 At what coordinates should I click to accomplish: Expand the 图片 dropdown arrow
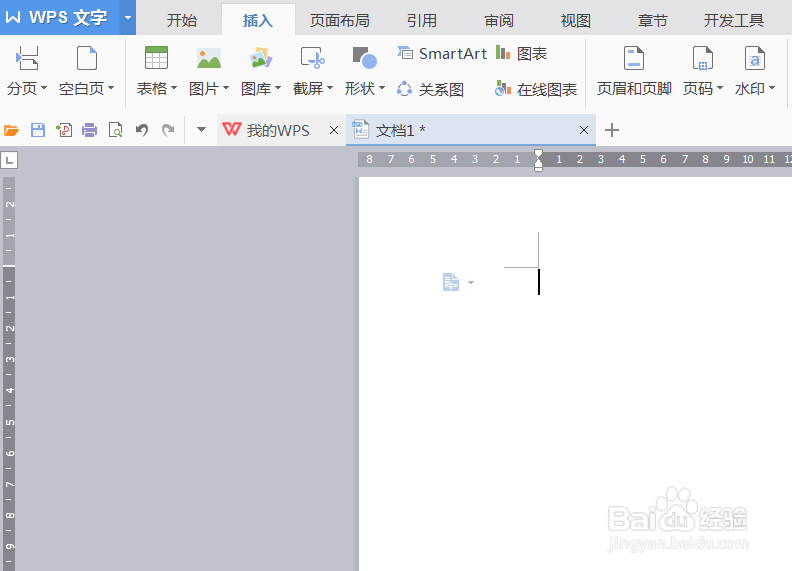[x=226, y=88]
